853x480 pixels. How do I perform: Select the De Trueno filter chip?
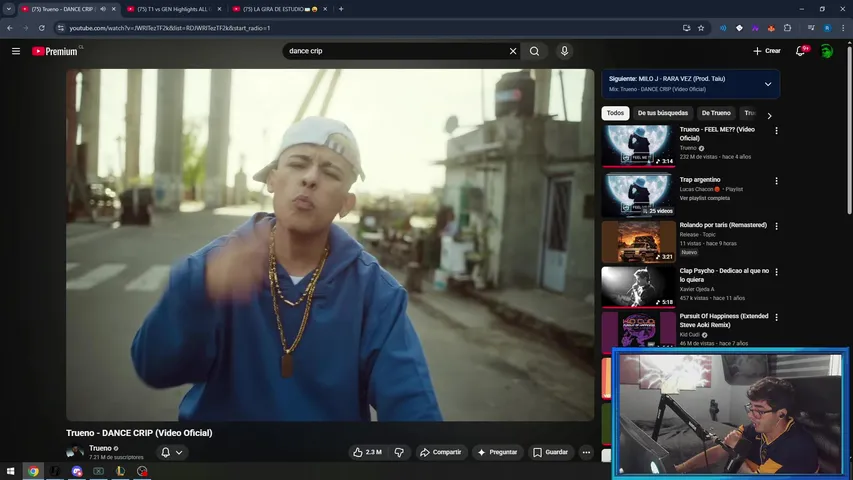pyautogui.click(x=716, y=113)
